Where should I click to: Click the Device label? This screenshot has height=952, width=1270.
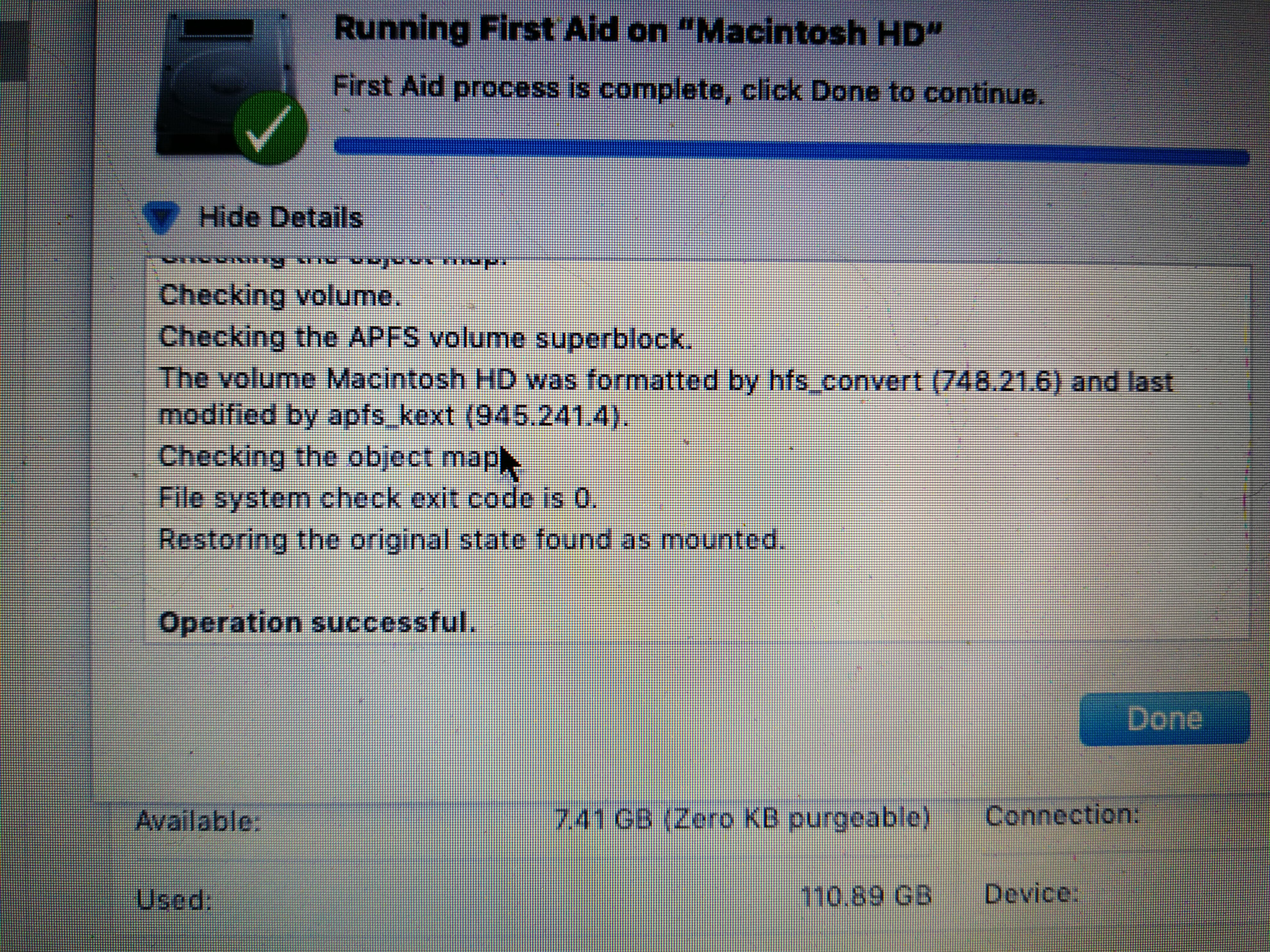(x=1031, y=894)
